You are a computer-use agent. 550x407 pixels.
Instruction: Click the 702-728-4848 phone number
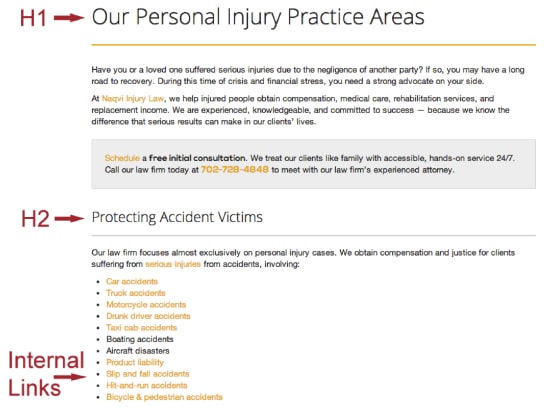(235, 169)
